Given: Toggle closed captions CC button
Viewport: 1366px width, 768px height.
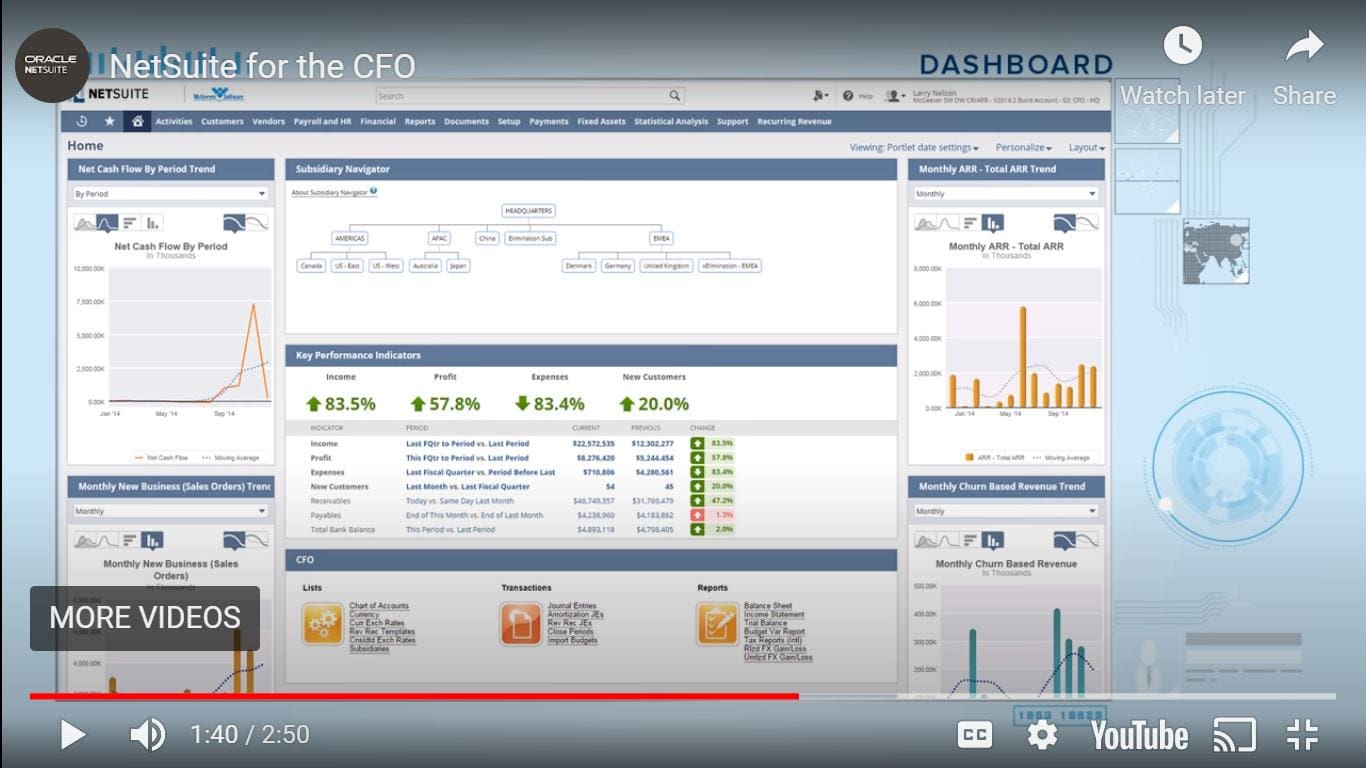Looking at the screenshot, I should (975, 735).
